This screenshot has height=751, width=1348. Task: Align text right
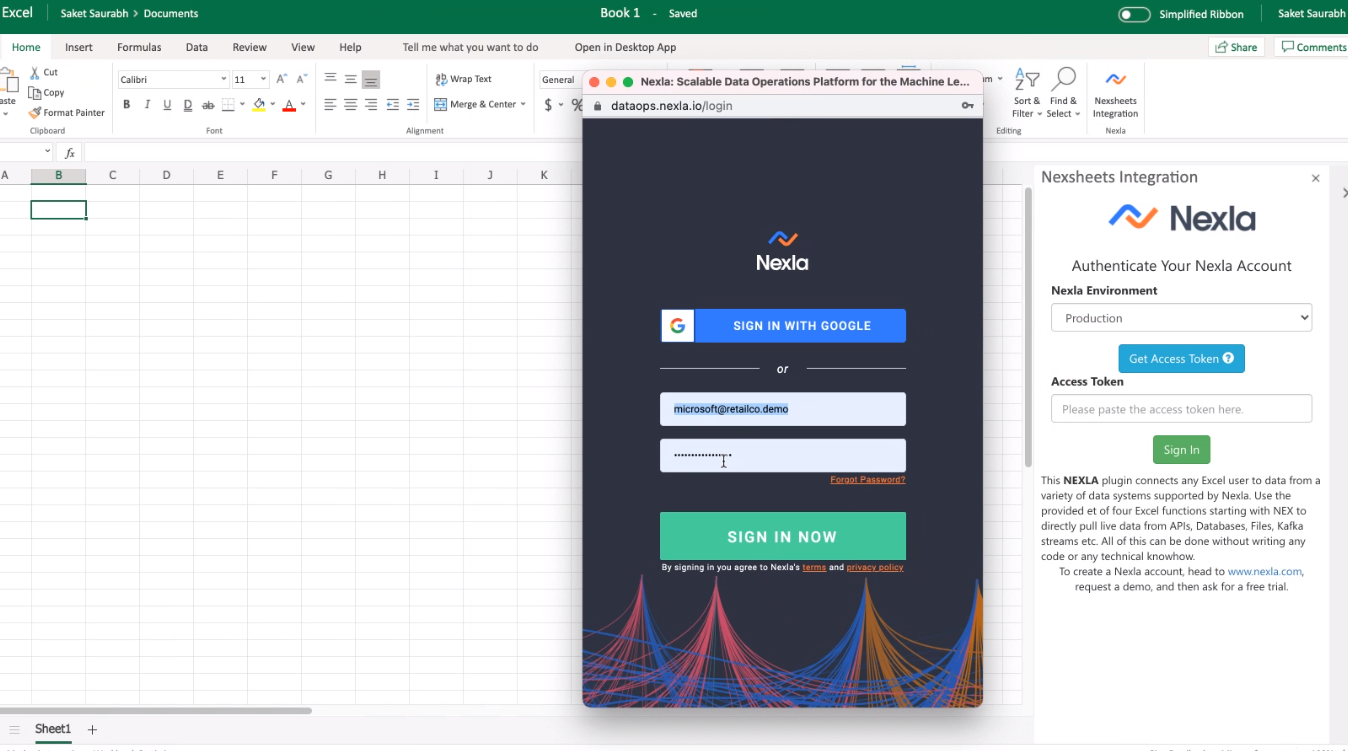(371, 105)
